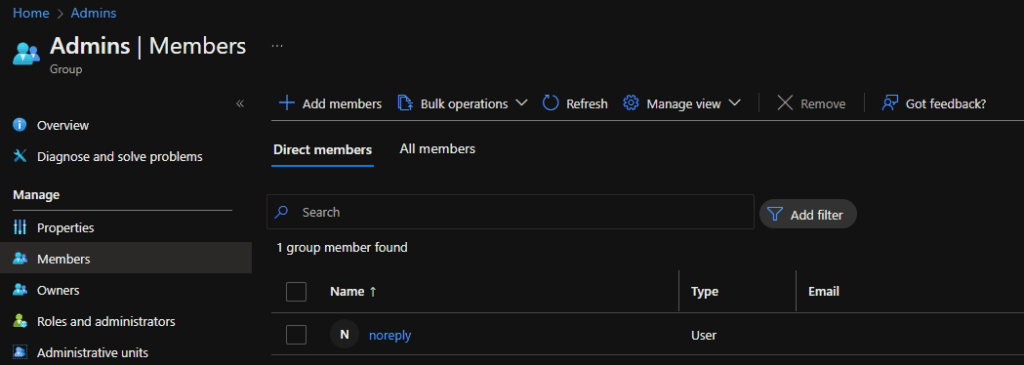1024x365 pixels.
Task: Open the Overview info icon in sidebar
Action: tap(20, 125)
